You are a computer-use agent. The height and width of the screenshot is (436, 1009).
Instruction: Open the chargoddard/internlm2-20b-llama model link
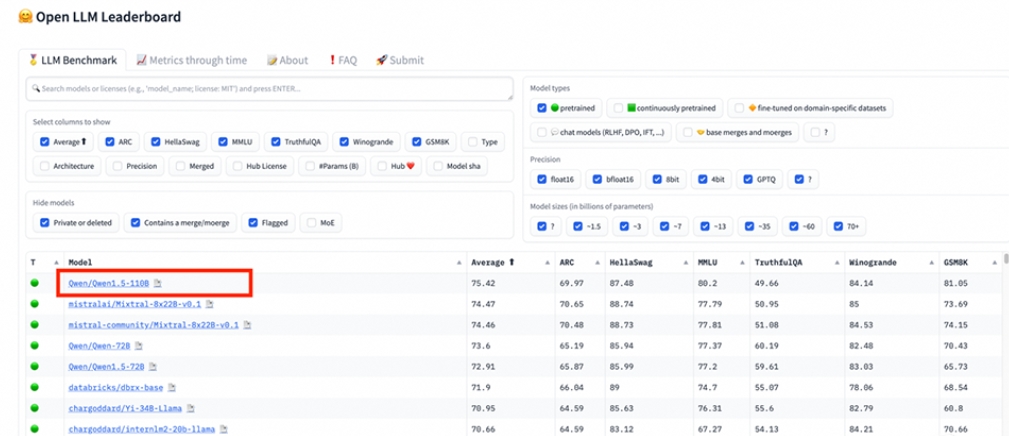142,429
